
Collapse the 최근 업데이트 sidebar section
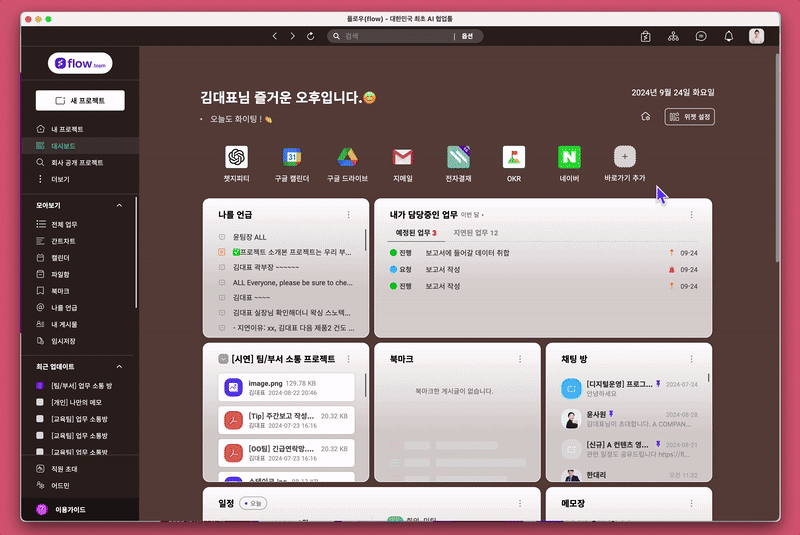120,367
